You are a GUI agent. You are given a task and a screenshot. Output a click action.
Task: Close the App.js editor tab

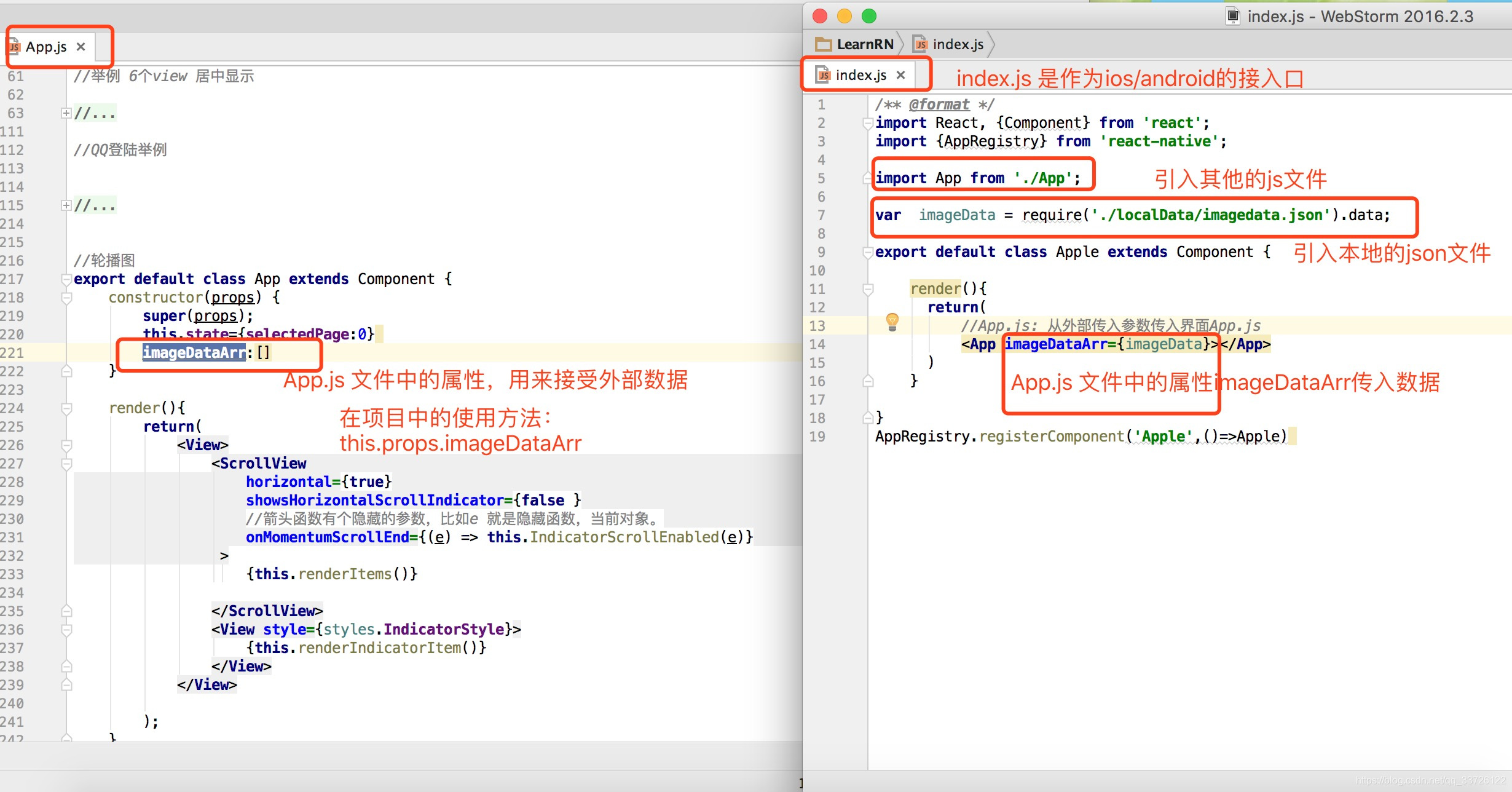tap(81, 47)
